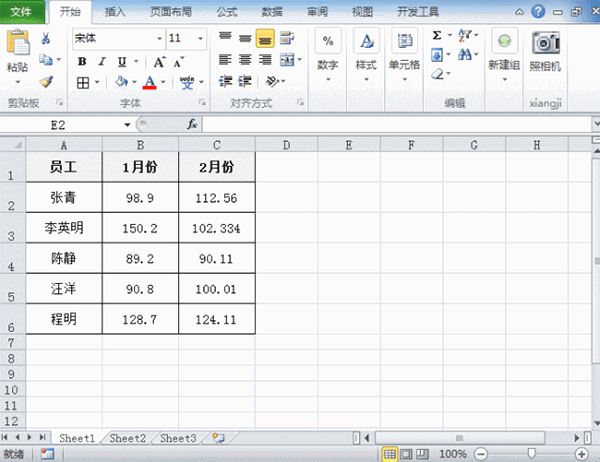Click the Insert Function fx icon
This screenshot has height=462, width=600.
click(191, 124)
